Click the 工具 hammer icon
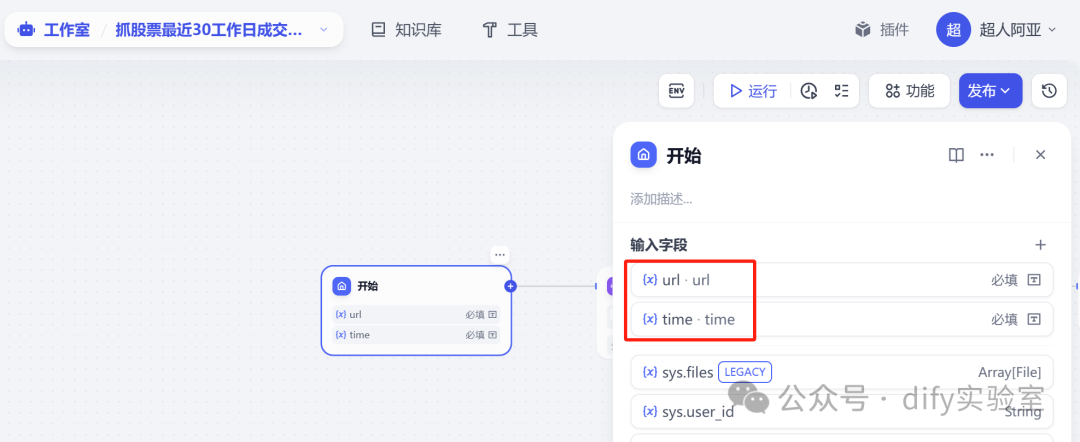The width and height of the screenshot is (1080, 442). [x=490, y=30]
